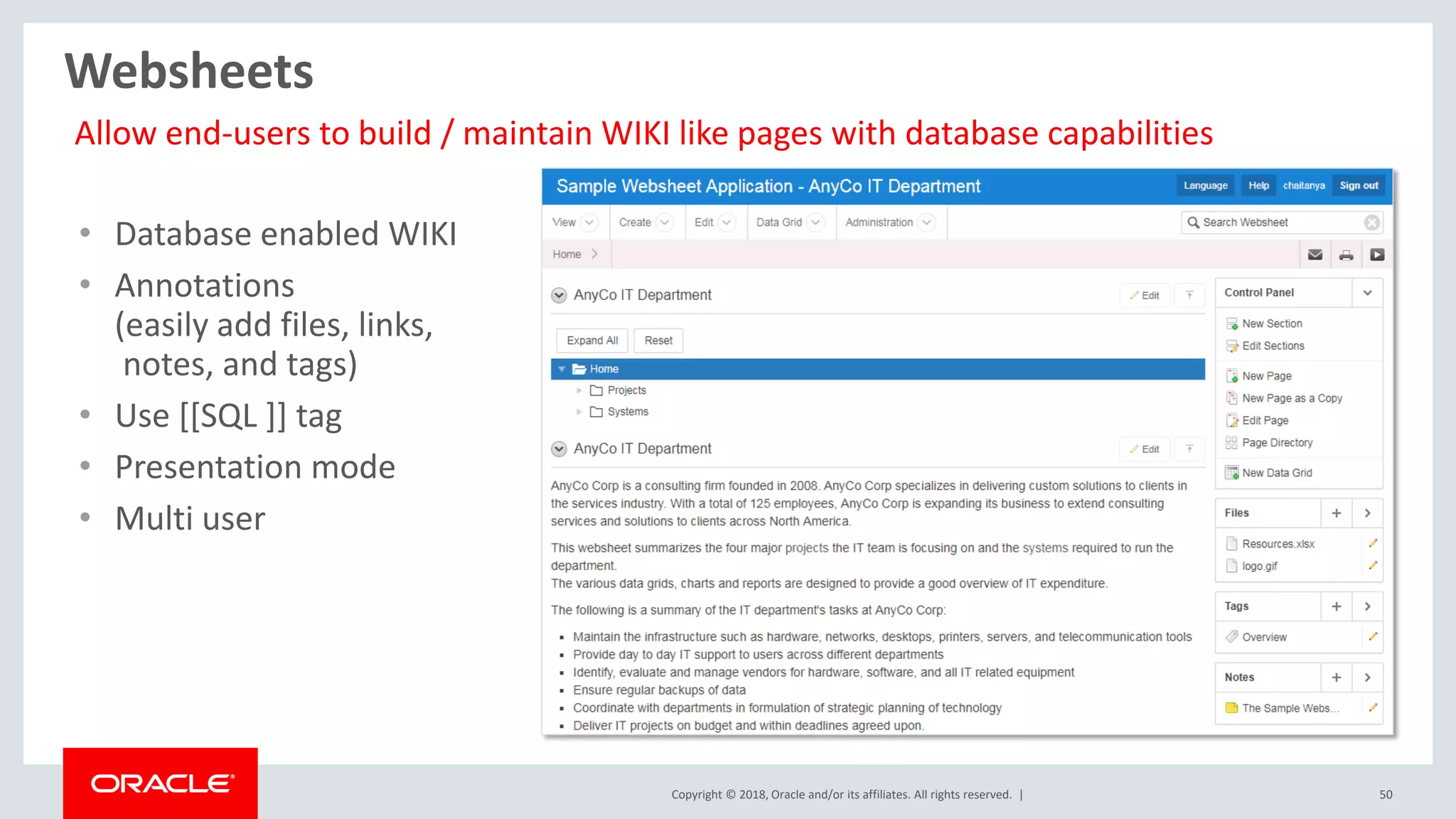This screenshot has width=1456, height=819.
Task: Click scroll-to-top icon in second section
Action: [x=1189, y=449]
